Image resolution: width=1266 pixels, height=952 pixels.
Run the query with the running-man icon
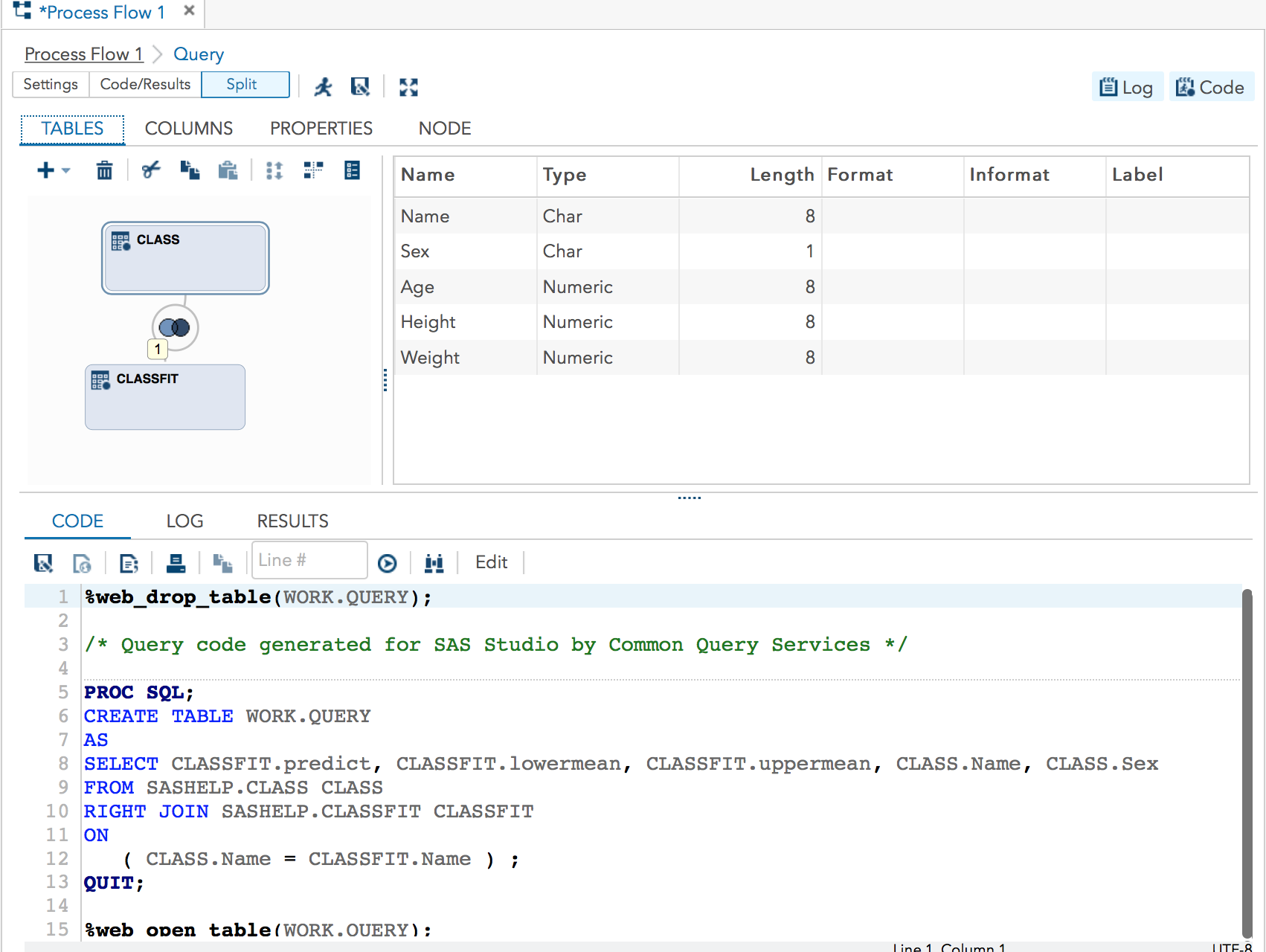point(323,87)
